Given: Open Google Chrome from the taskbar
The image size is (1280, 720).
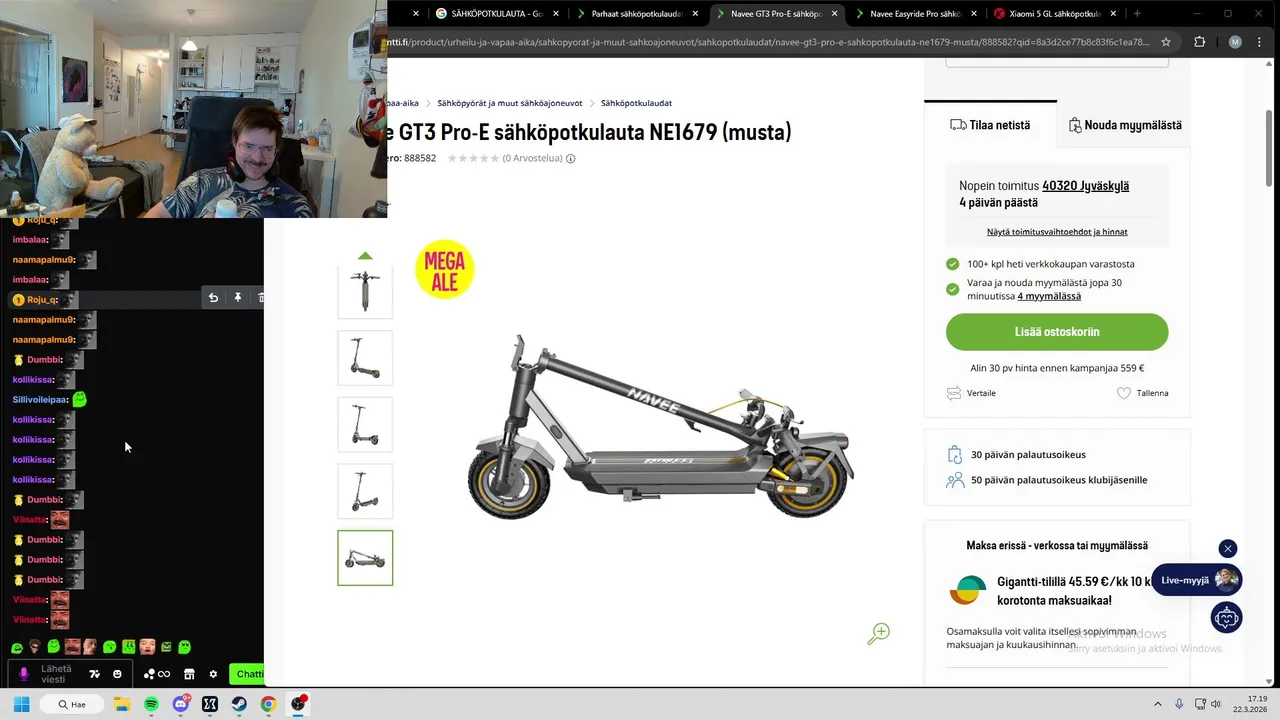Looking at the screenshot, I should [x=268, y=704].
